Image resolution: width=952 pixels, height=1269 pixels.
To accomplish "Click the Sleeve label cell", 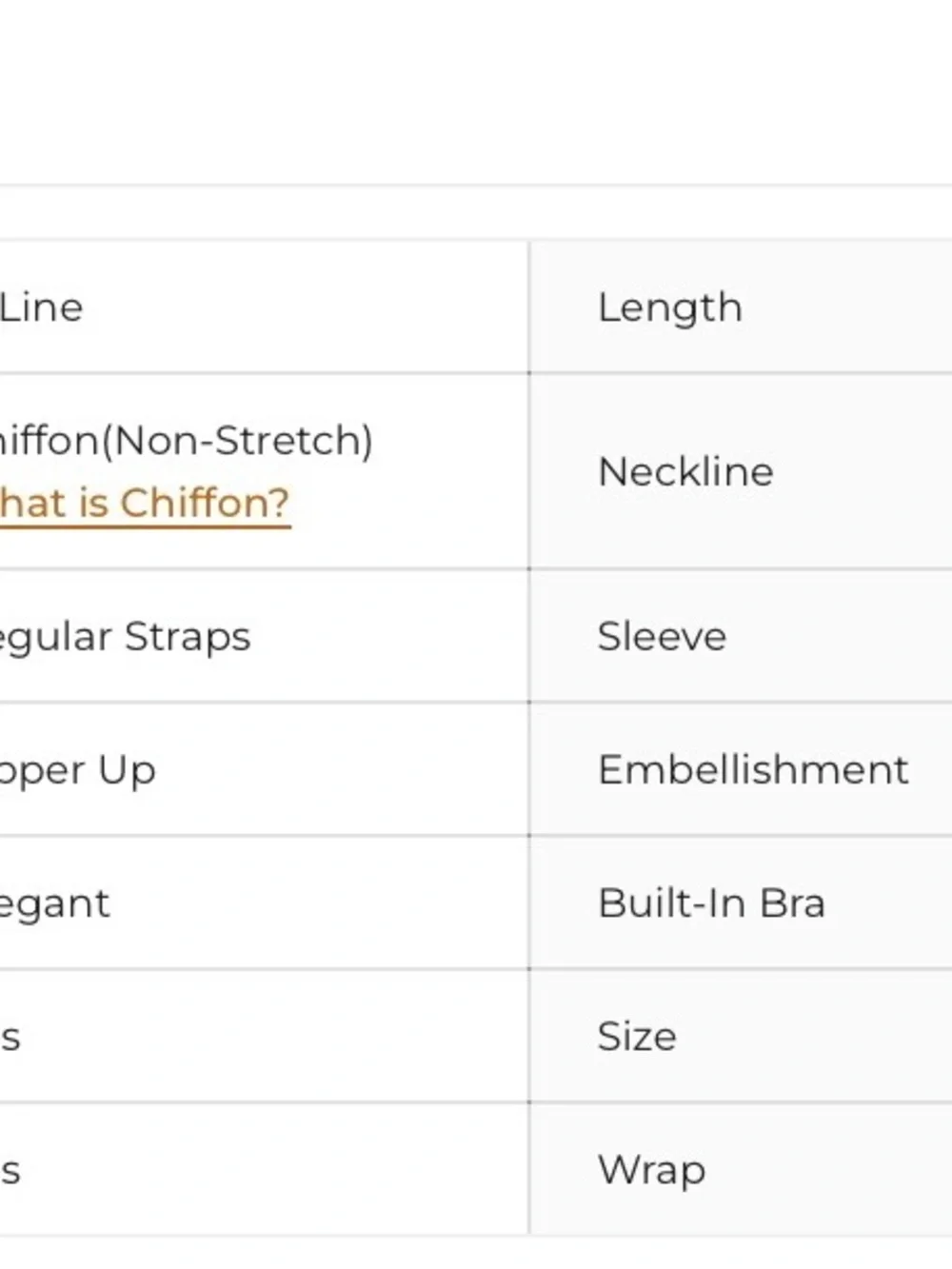I will 741,636.
